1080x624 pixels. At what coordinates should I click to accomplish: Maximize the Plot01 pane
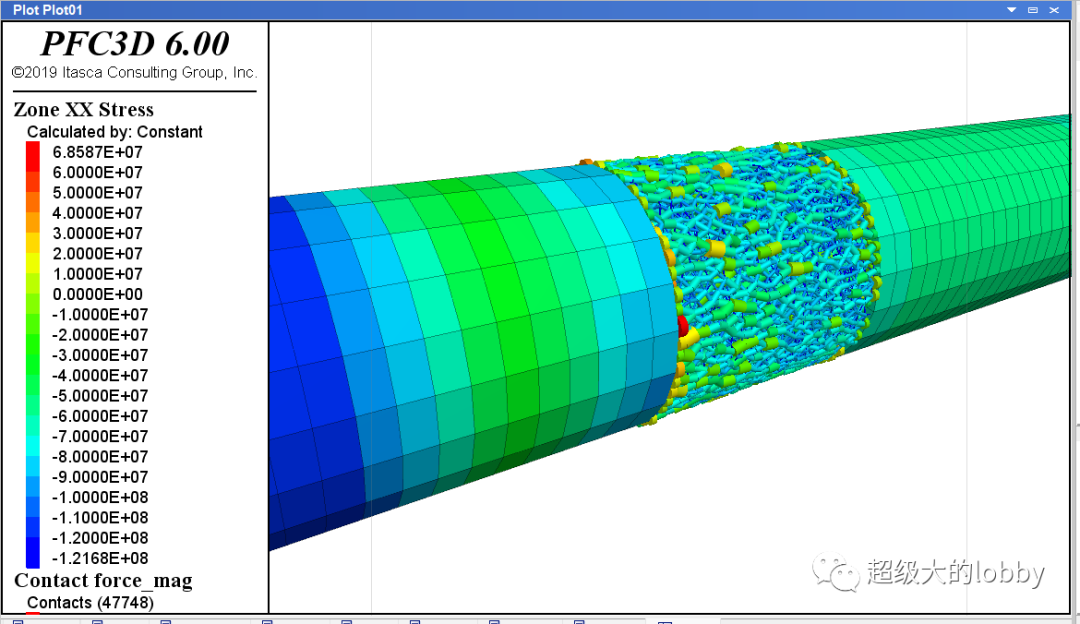[1032, 10]
